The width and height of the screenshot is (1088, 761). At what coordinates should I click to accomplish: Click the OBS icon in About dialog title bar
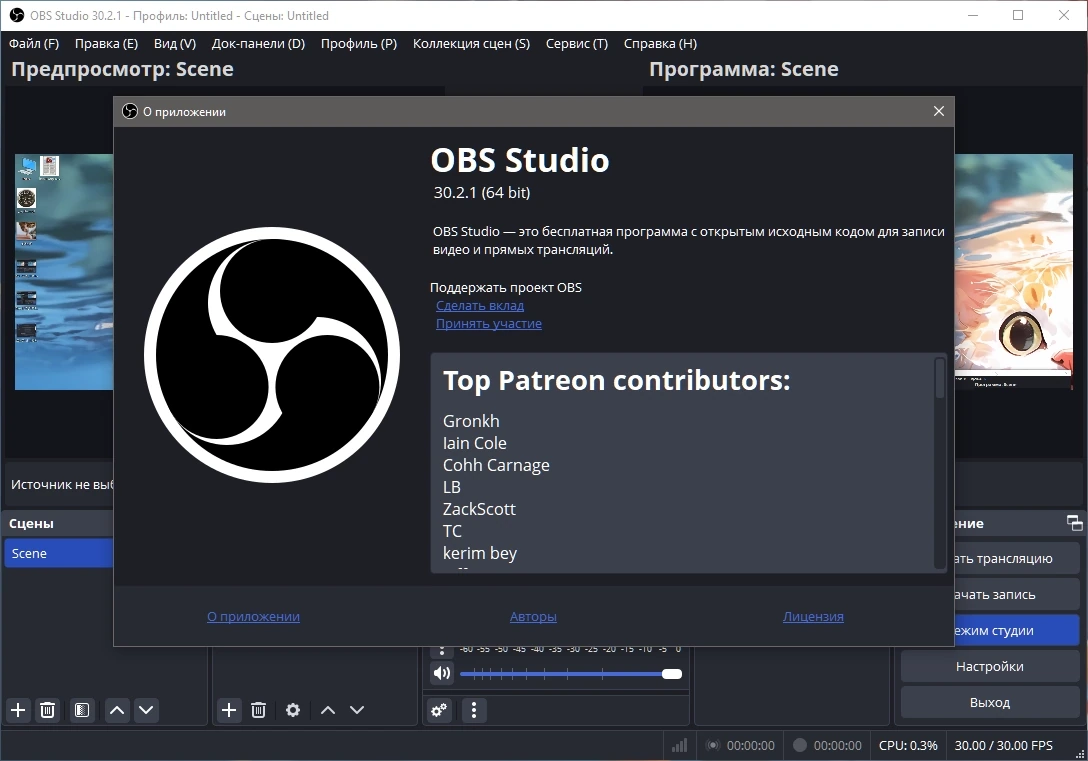(x=130, y=111)
